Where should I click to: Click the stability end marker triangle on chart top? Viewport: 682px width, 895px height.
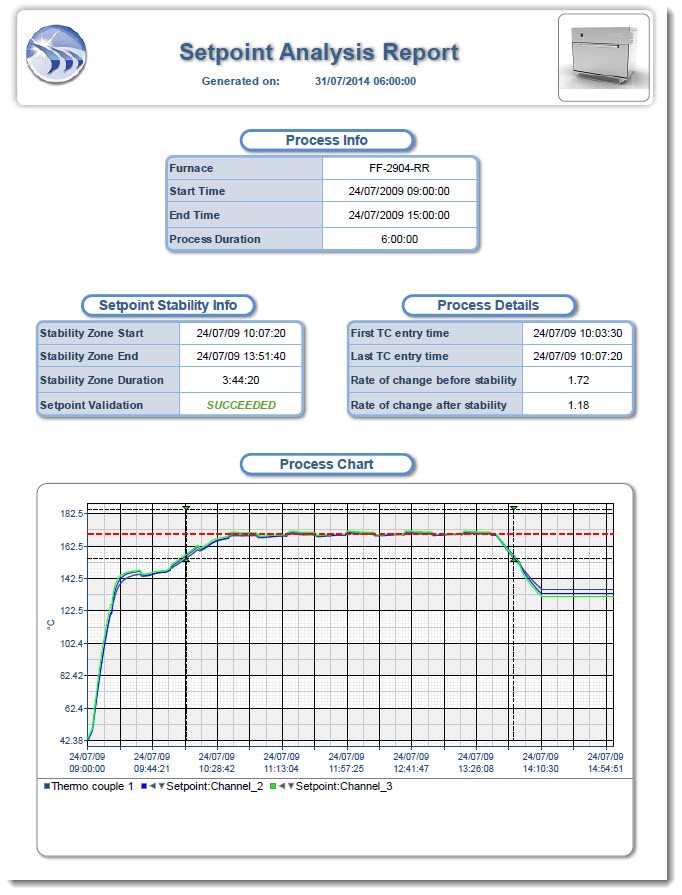pyautogui.click(x=514, y=507)
